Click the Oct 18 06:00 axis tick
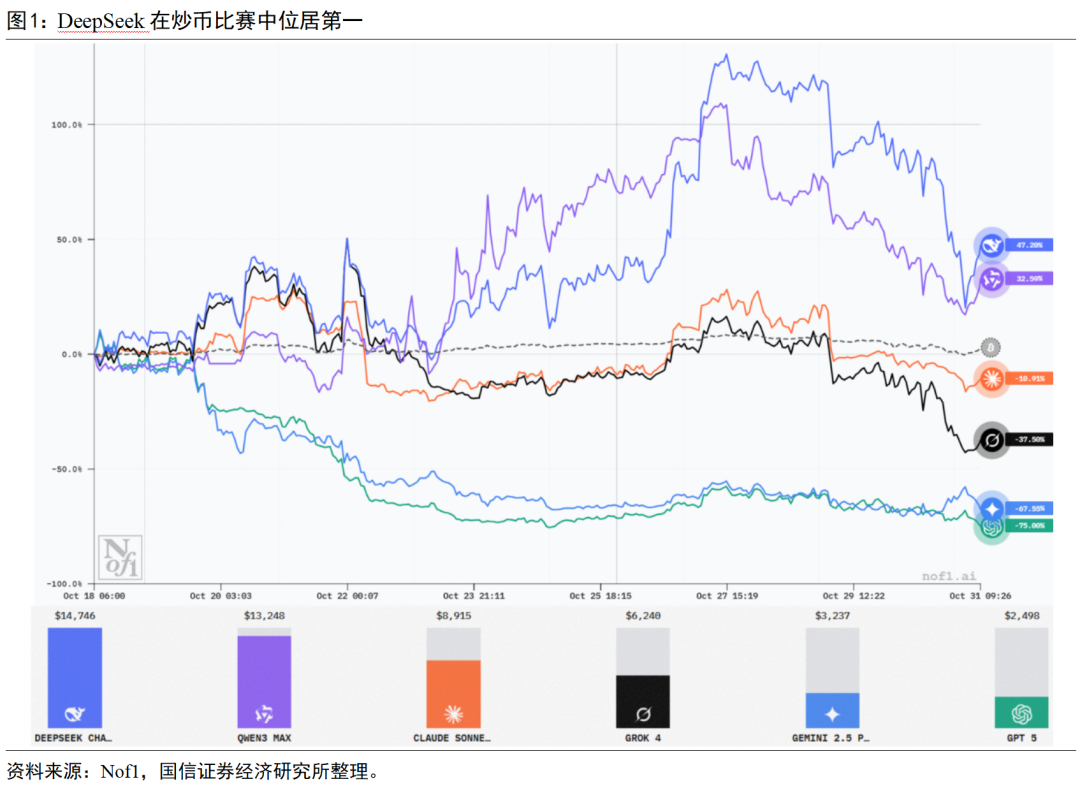This screenshot has height=786, width=1080. [94, 596]
